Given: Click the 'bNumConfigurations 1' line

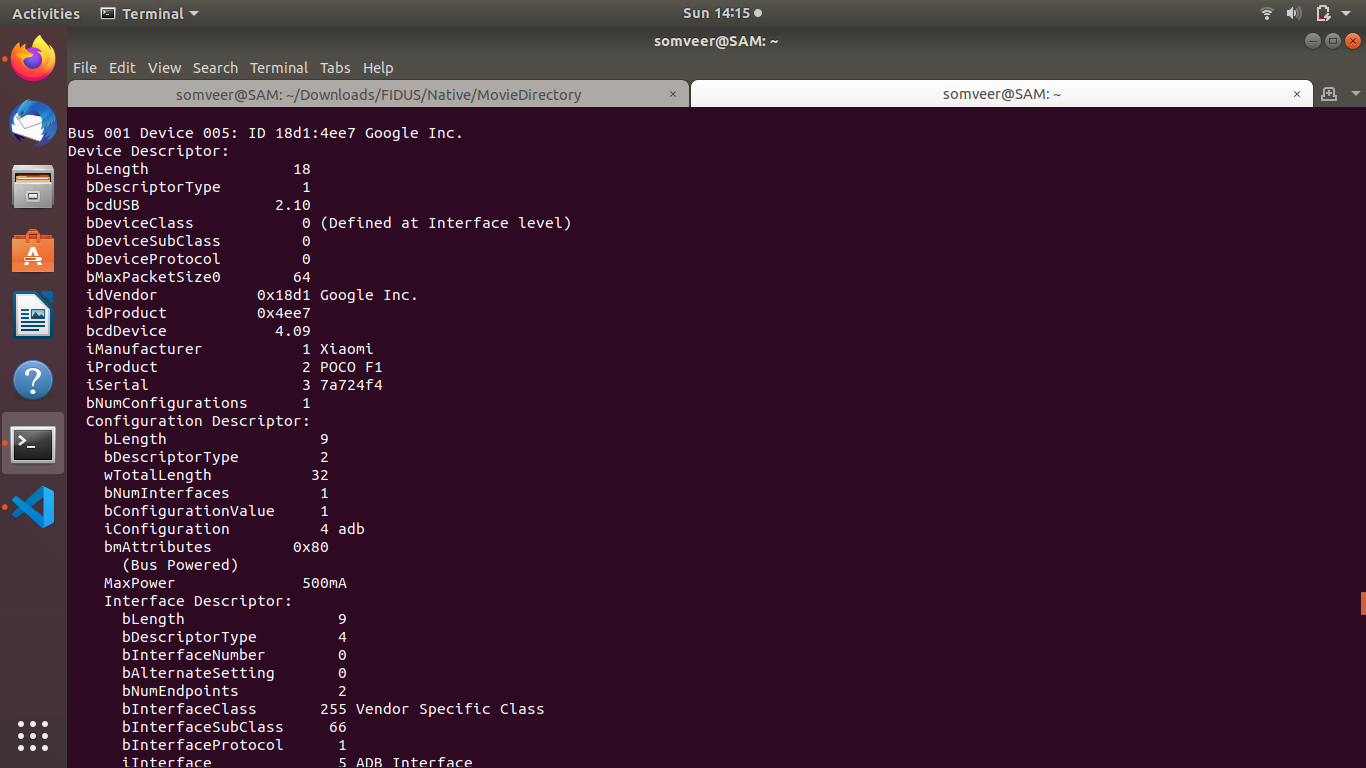Looking at the screenshot, I should 198,403.
